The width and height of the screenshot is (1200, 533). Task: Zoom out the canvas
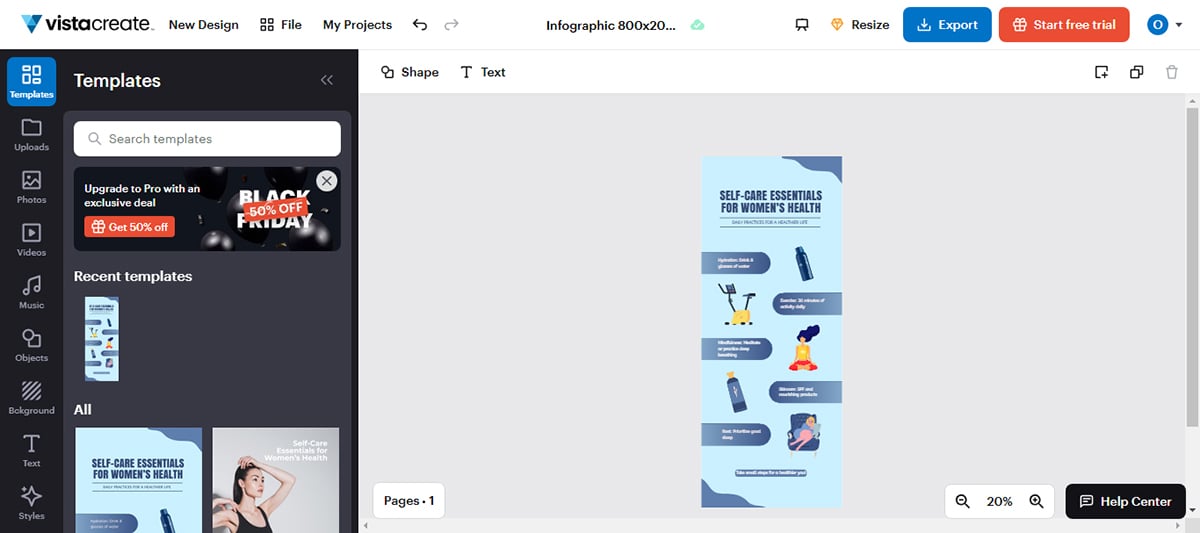962,501
